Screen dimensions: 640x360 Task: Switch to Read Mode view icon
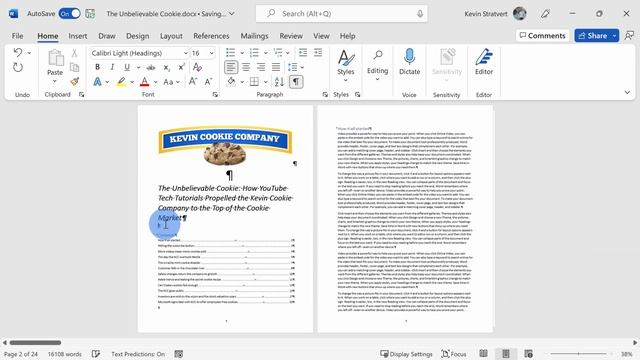(483, 353)
